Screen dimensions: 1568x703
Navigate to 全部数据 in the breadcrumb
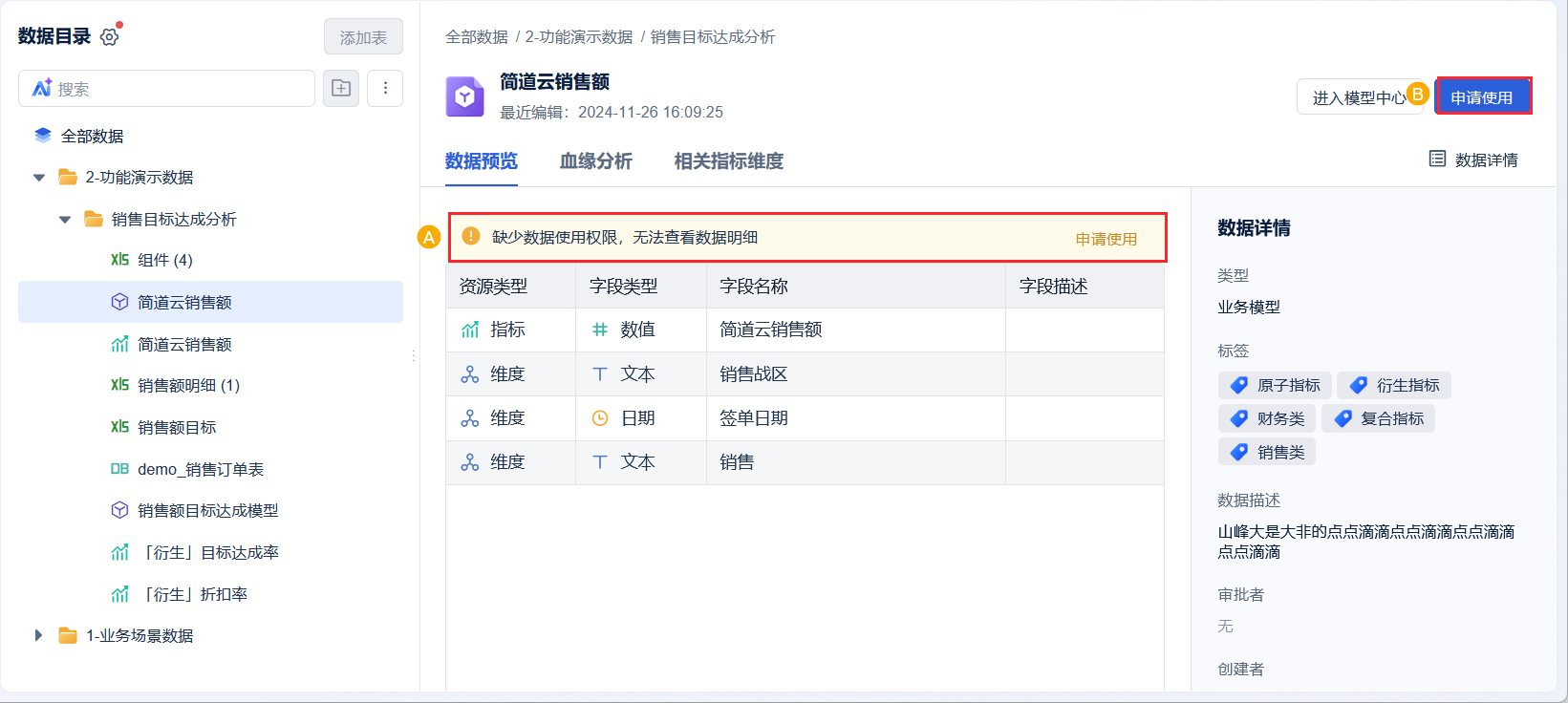pyautogui.click(x=476, y=36)
